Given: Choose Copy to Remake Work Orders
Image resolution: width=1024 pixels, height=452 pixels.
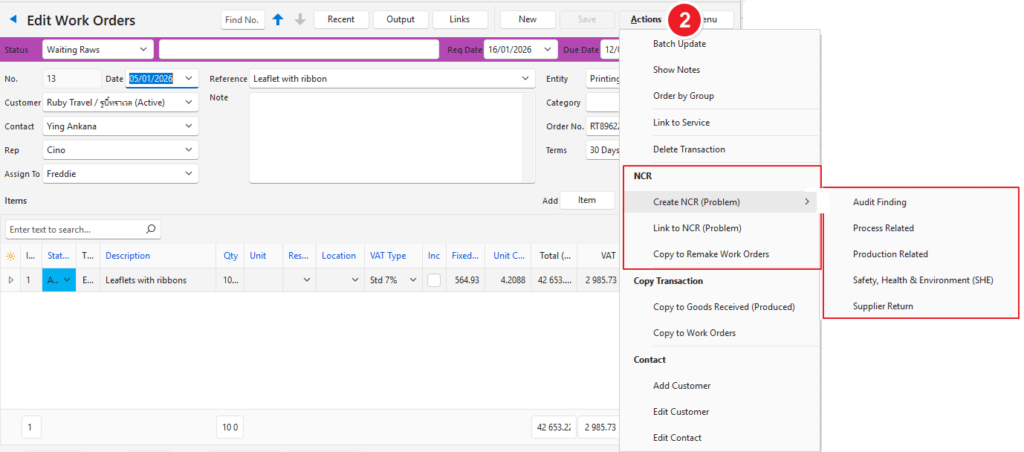Looking at the screenshot, I should tap(710, 254).
